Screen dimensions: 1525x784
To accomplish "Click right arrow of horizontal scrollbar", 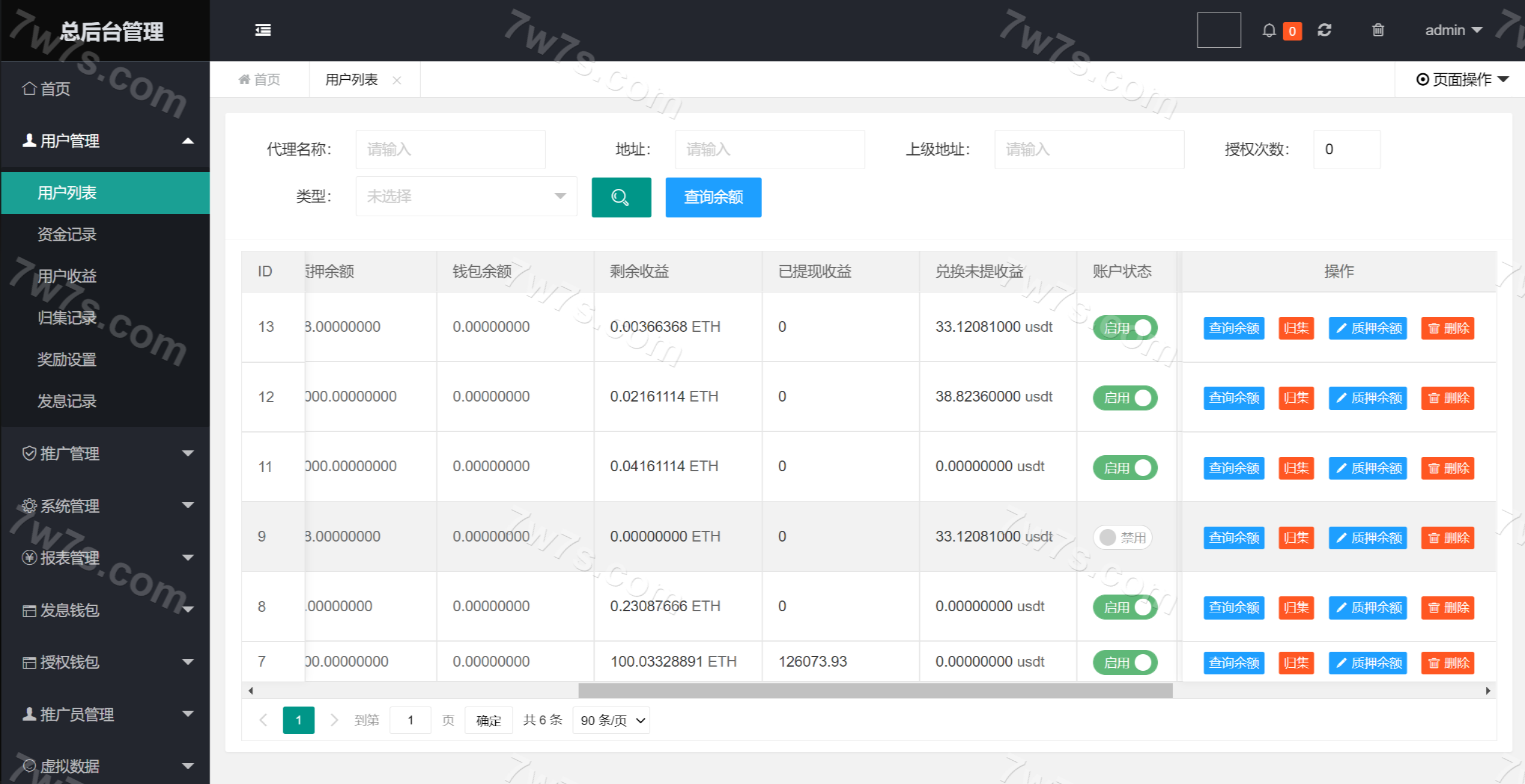I will [x=1487, y=690].
